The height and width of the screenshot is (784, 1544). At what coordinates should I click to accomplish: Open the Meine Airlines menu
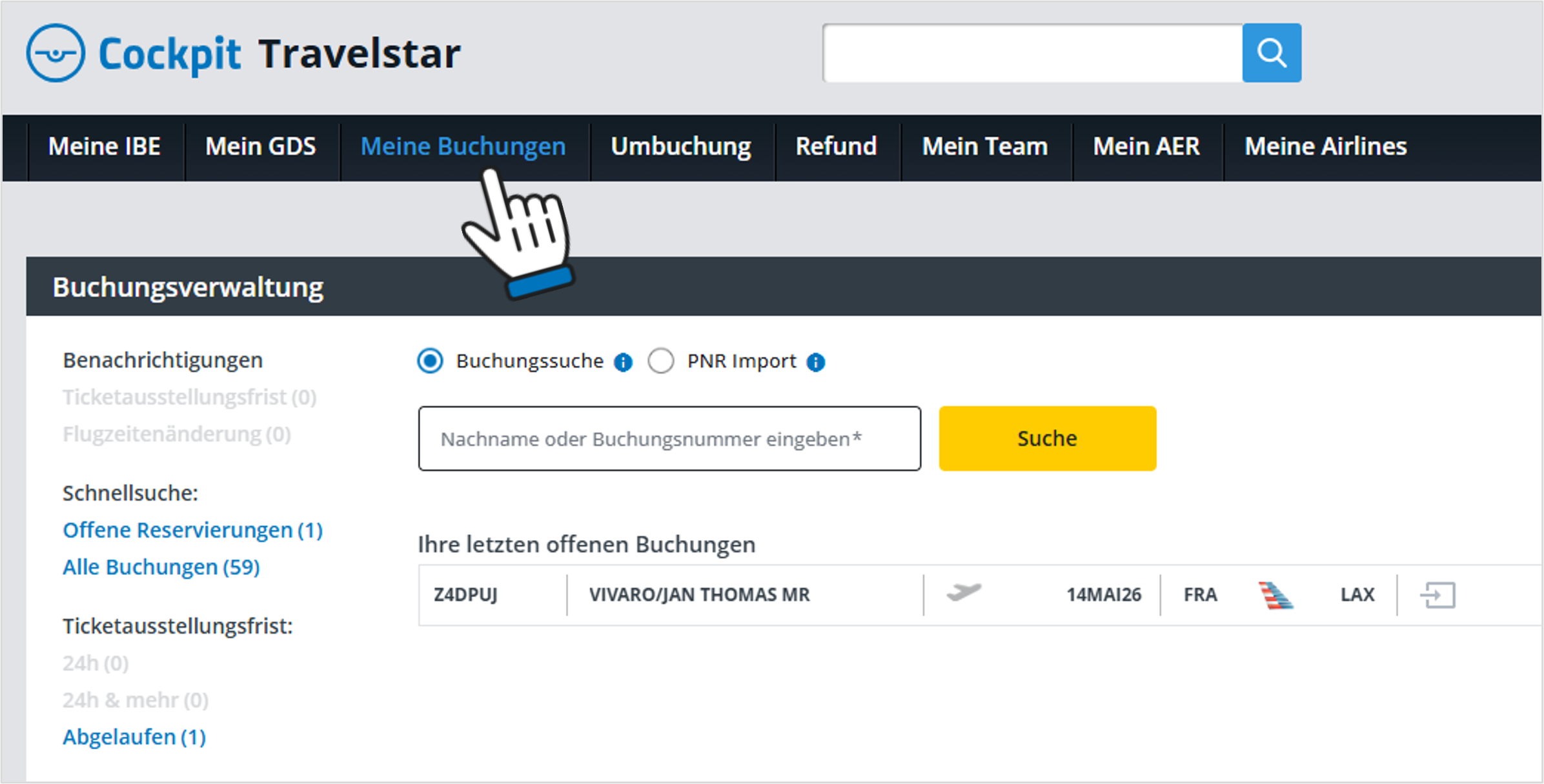click(x=1325, y=147)
